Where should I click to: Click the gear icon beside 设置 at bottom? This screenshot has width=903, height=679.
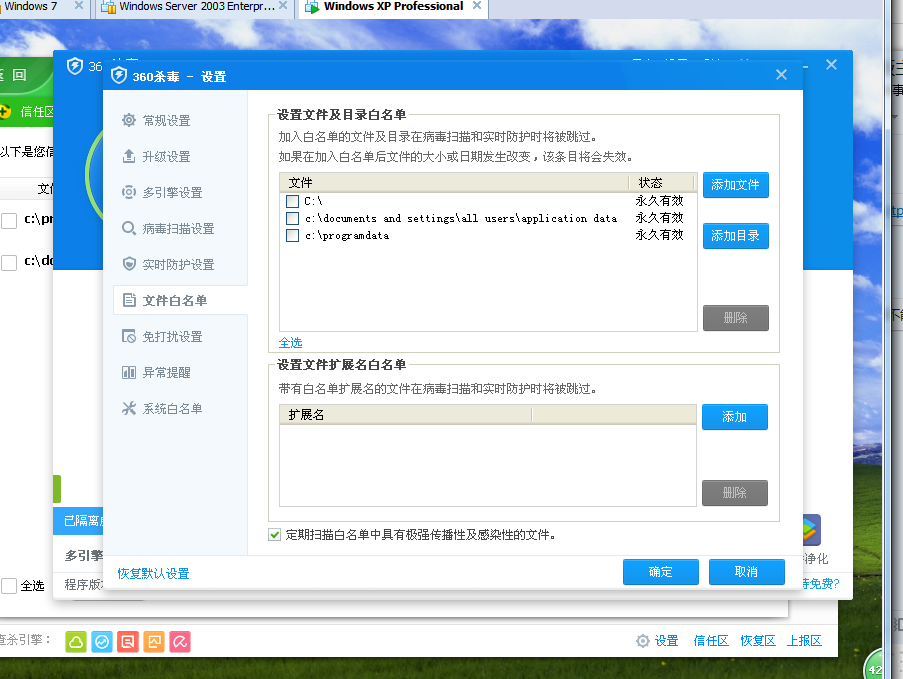tap(643, 640)
